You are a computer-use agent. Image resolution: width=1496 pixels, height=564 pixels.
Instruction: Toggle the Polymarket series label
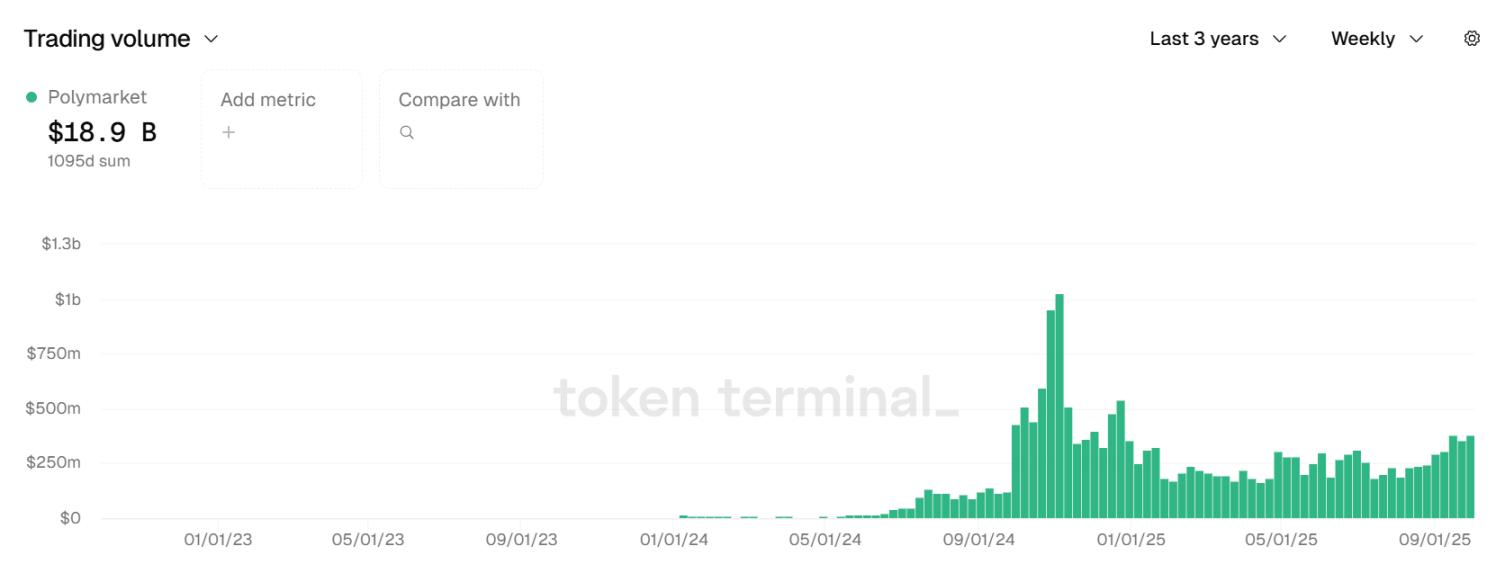coord(97,97)
